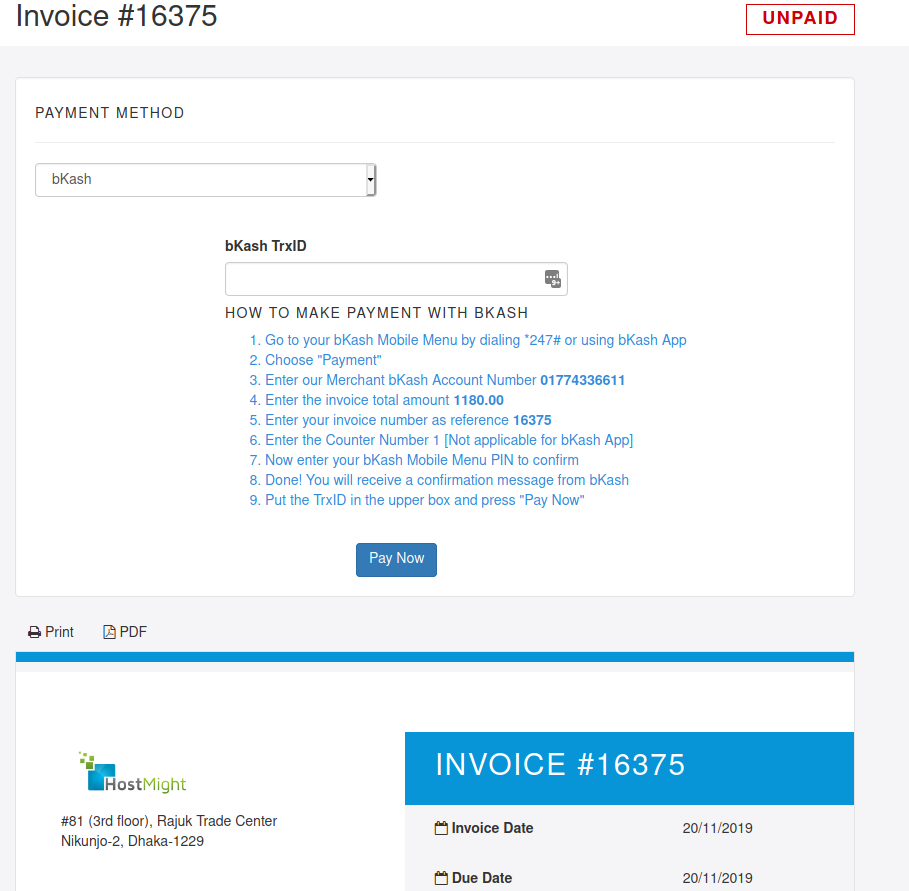Image resolution: width=909 pixels, height=891 pixels.
Task: Click the UNPAID status badge
Action: [800, 19]
